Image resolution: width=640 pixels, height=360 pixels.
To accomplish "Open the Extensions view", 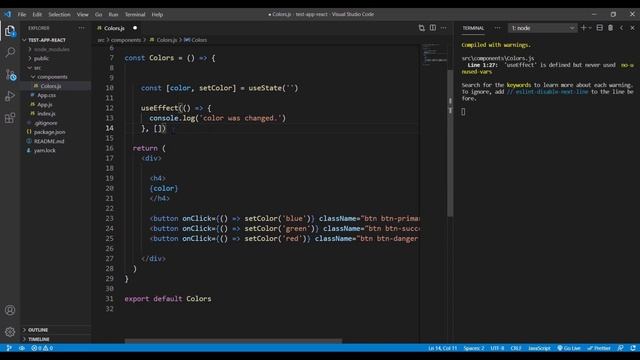I will click(10, 118).
